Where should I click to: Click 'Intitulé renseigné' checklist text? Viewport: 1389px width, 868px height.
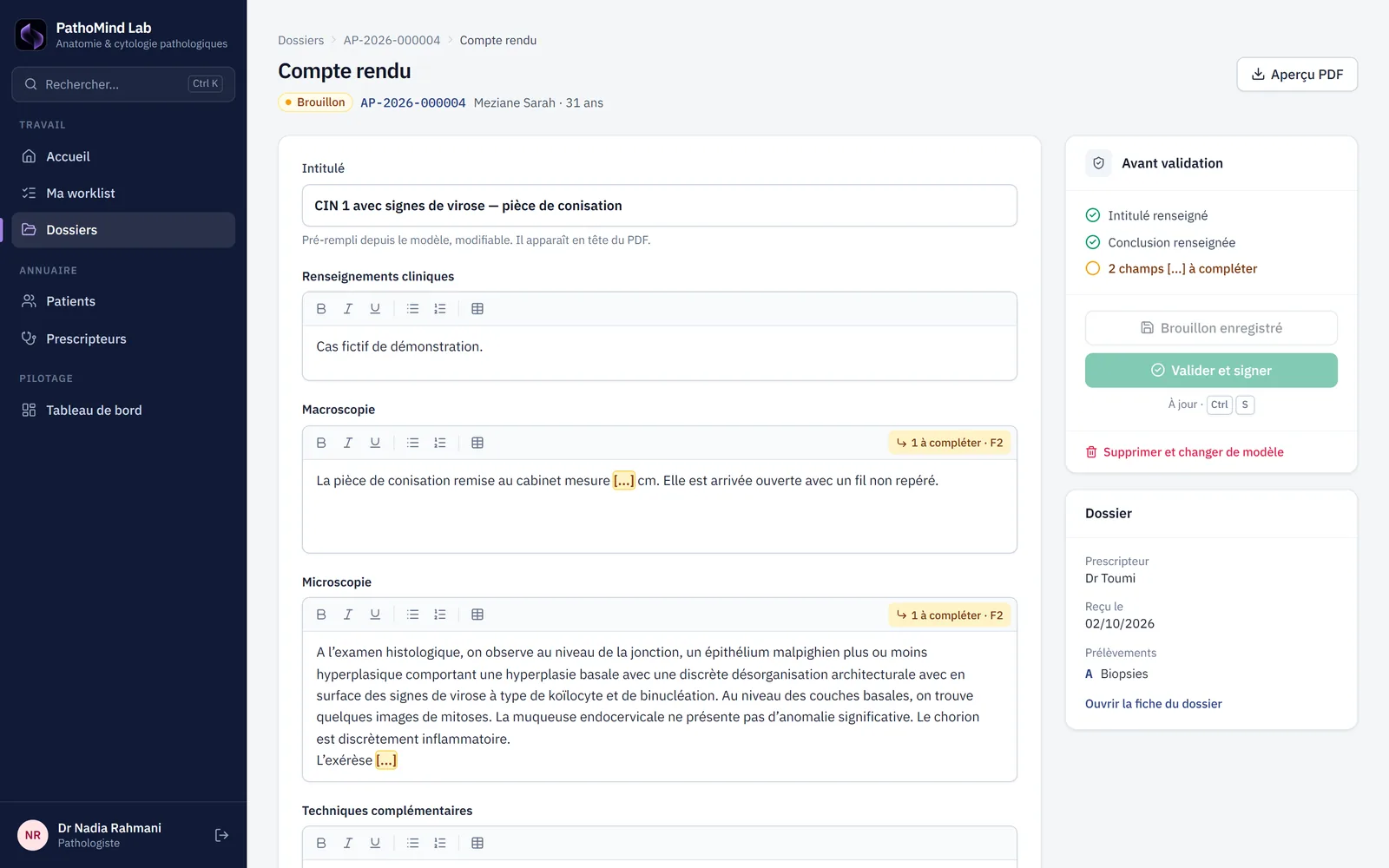[x=1157, y=216]
